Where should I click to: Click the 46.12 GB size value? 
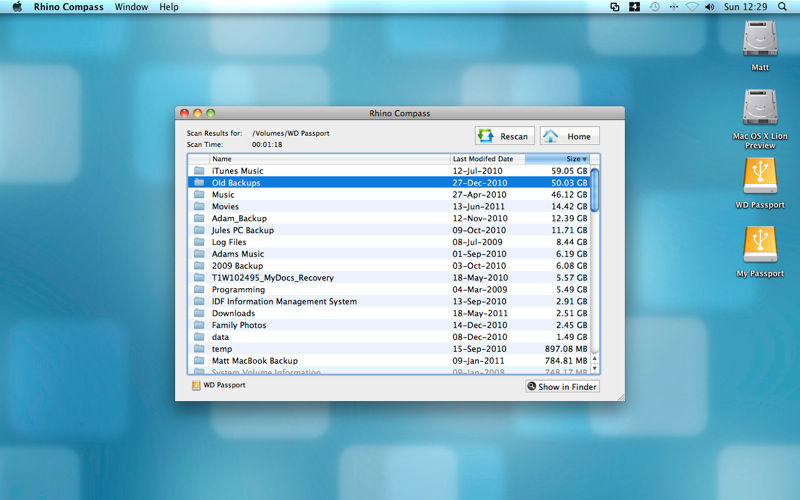coord(569,194)
